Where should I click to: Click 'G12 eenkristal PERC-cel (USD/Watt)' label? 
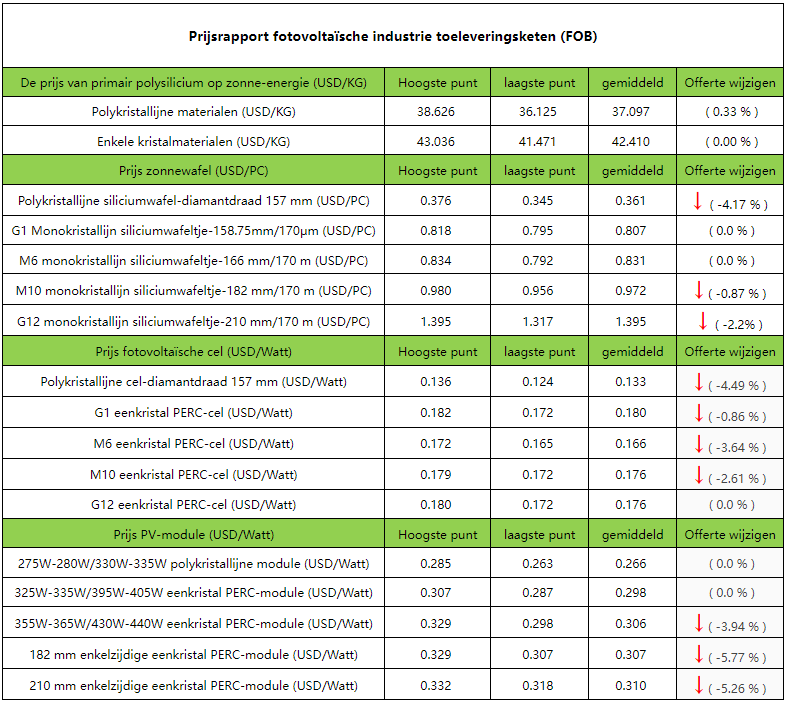[x=194, y=505]
